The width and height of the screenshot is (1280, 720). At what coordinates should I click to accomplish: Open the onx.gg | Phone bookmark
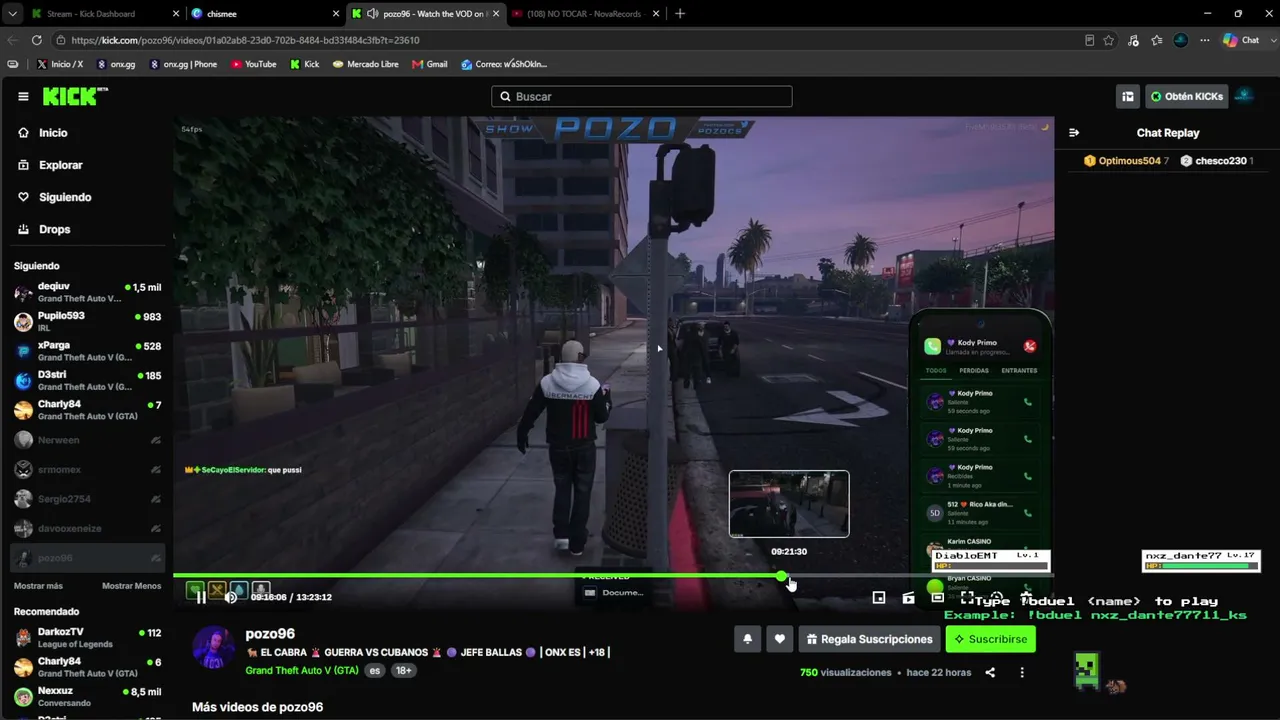(183, 64)
